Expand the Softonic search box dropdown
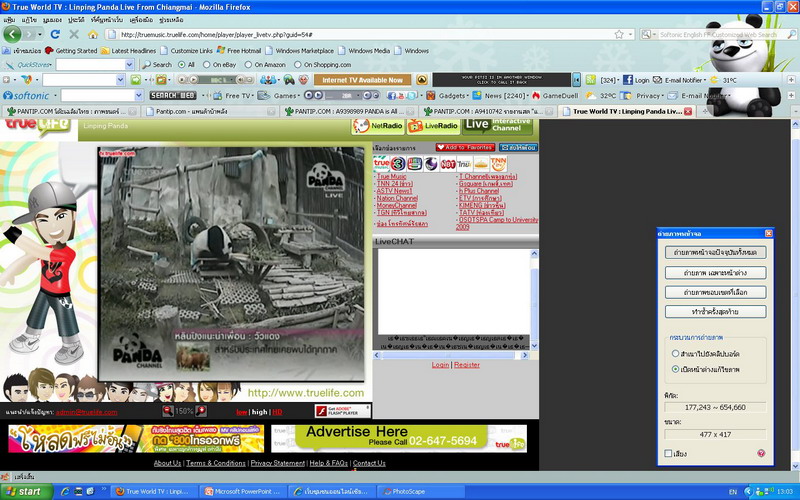This screenshot has height=500, width=800. click(139, 95)
